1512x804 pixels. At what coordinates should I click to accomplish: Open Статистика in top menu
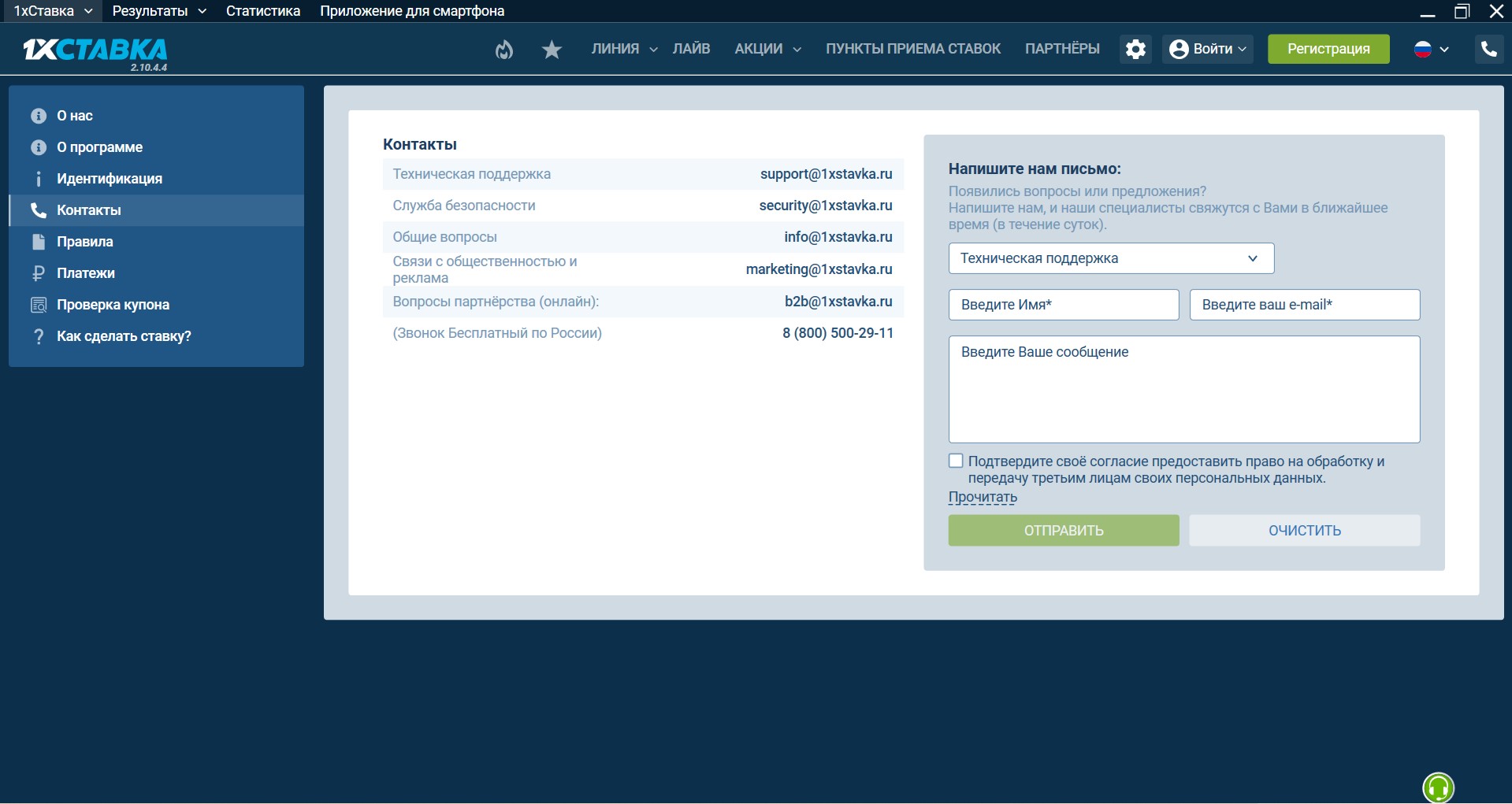(x=263, y=11)
